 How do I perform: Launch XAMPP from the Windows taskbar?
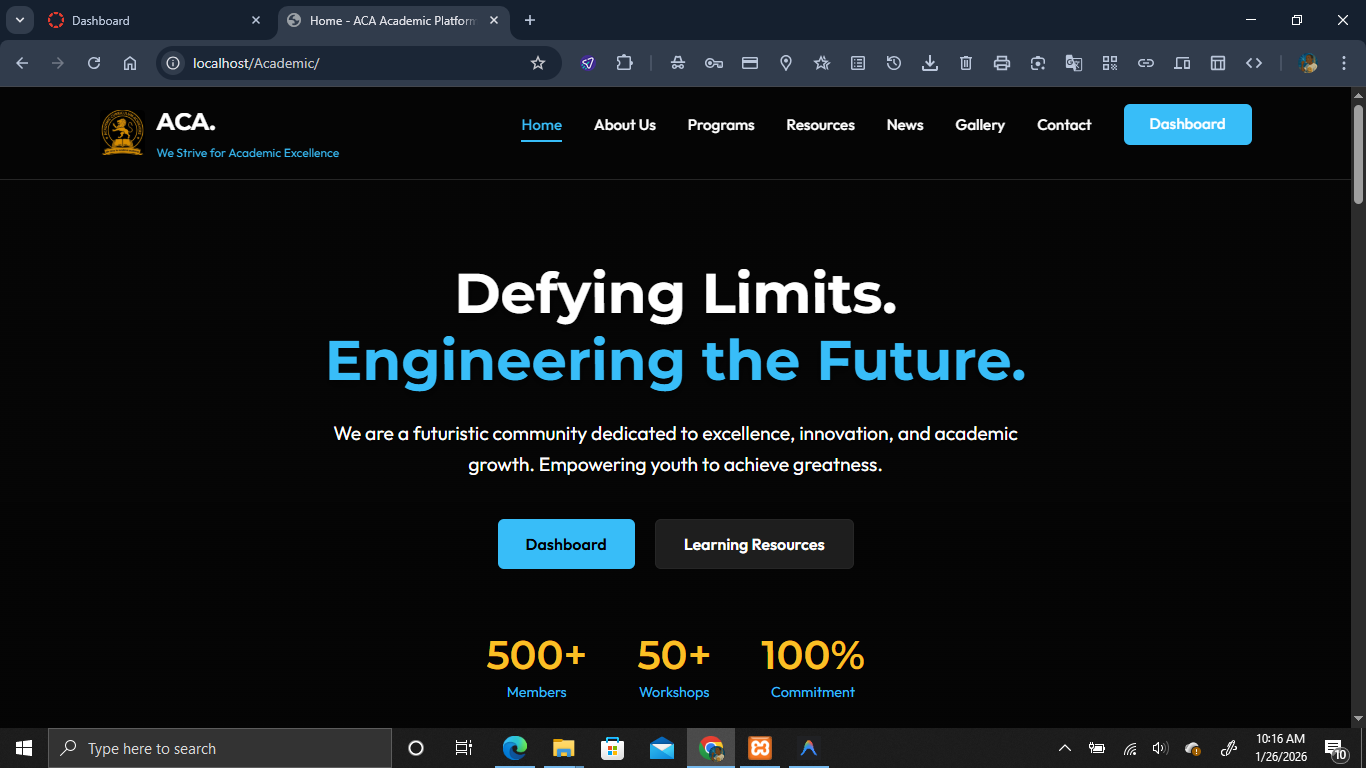(x=759, y=748)
